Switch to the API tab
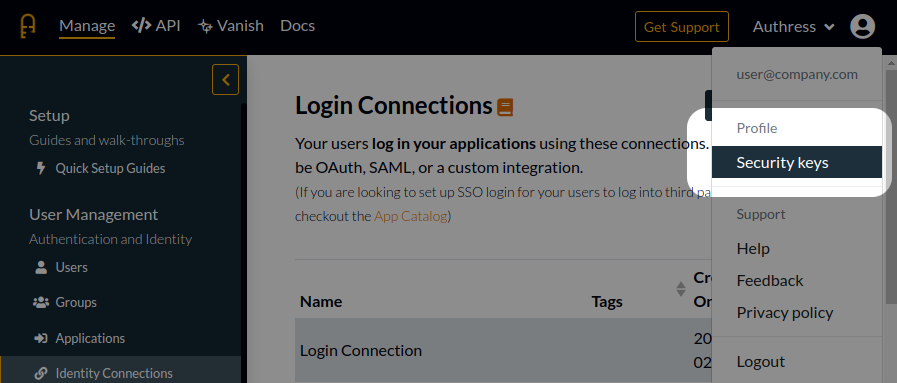The width and height of the screenshot is (897, 383). coord(156,26)
